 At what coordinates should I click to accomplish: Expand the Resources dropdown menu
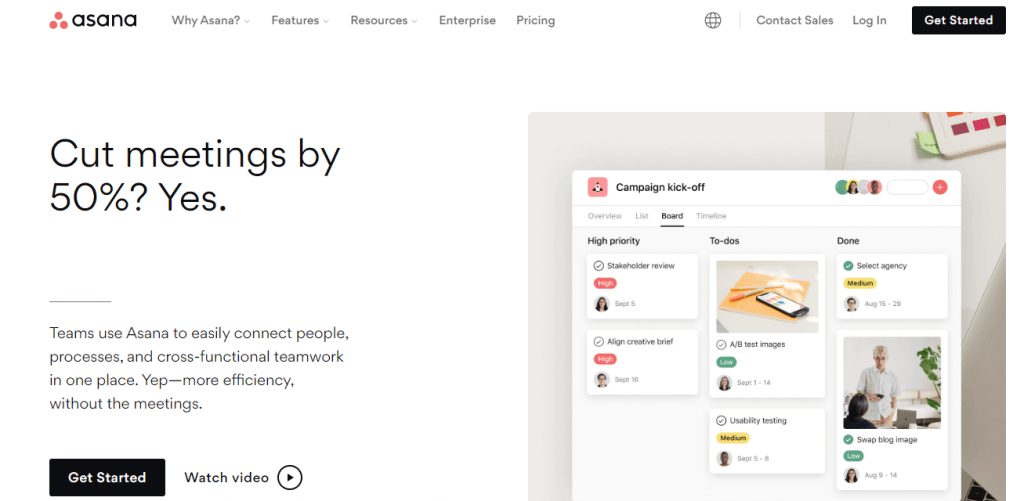[383, 20]
